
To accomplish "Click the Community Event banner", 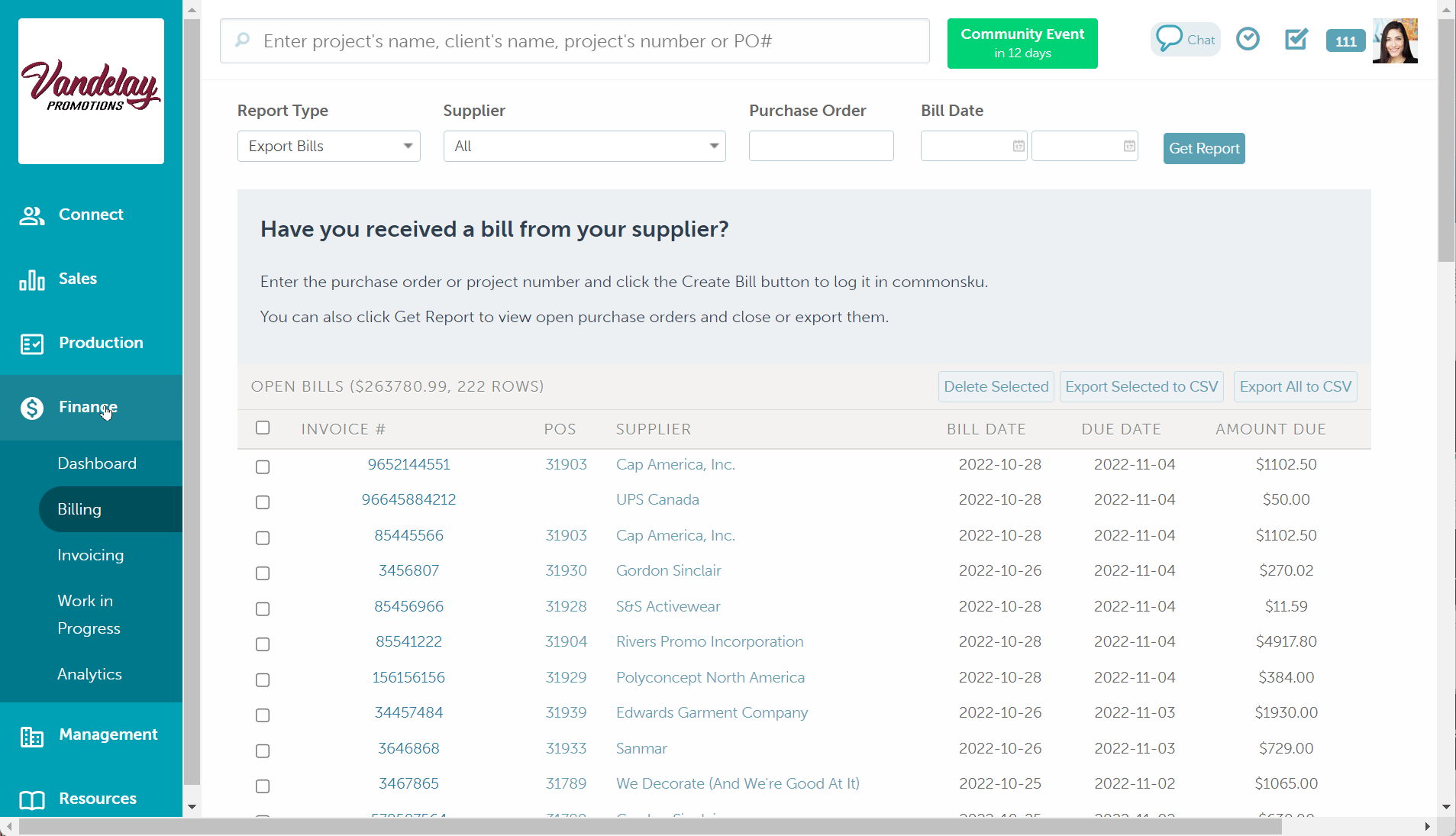I will (1022, 43).
